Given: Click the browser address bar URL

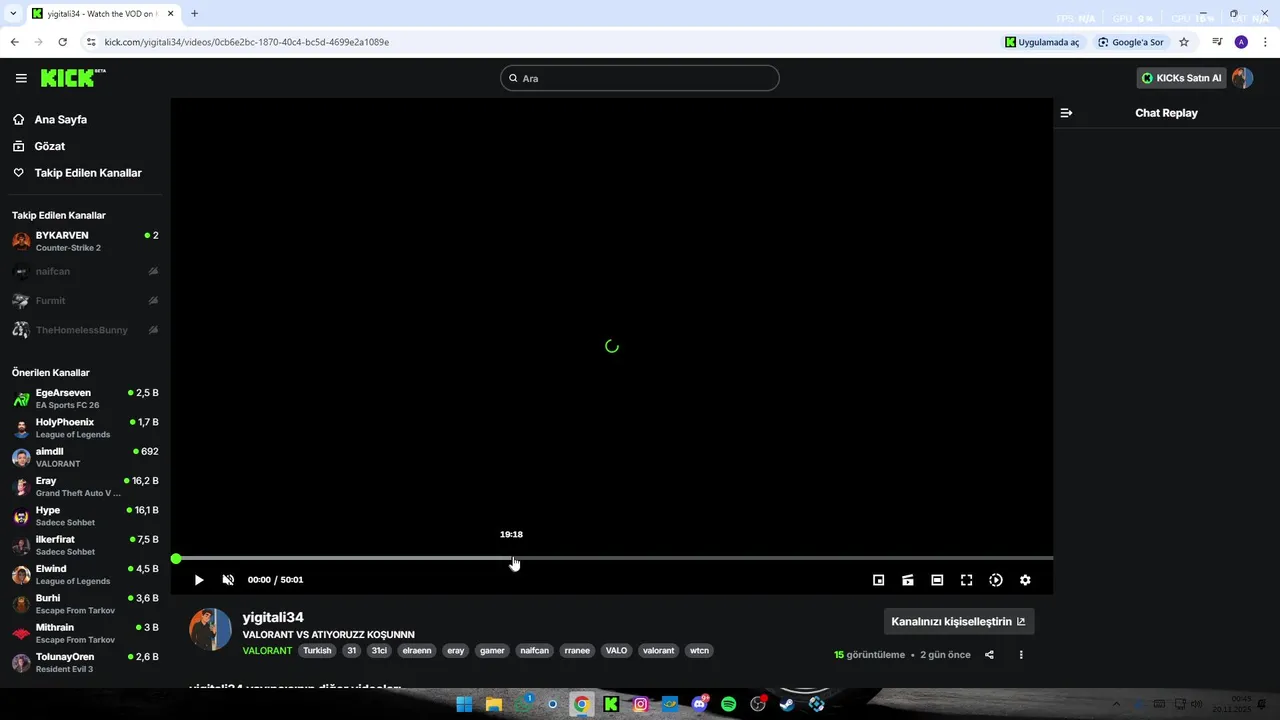Looking at the screenshot, I should (x=246, y=42).
